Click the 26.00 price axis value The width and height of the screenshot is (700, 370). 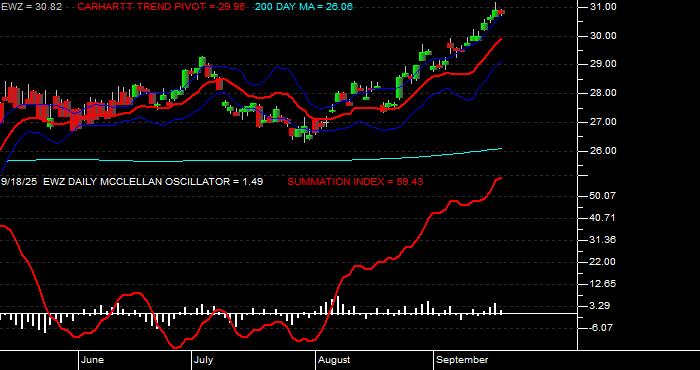point(604,151)
